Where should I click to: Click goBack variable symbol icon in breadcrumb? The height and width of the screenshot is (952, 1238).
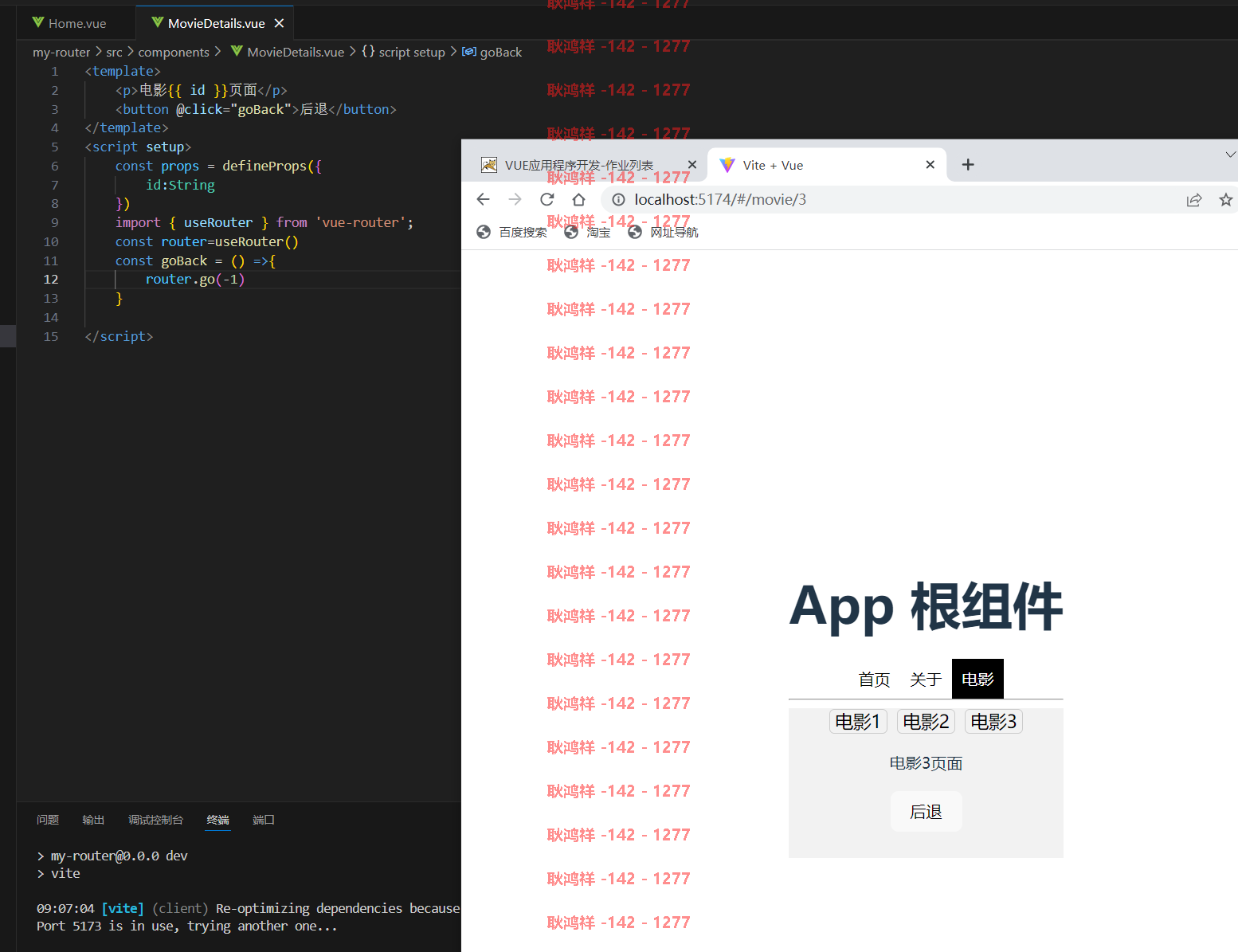(469, 52)
